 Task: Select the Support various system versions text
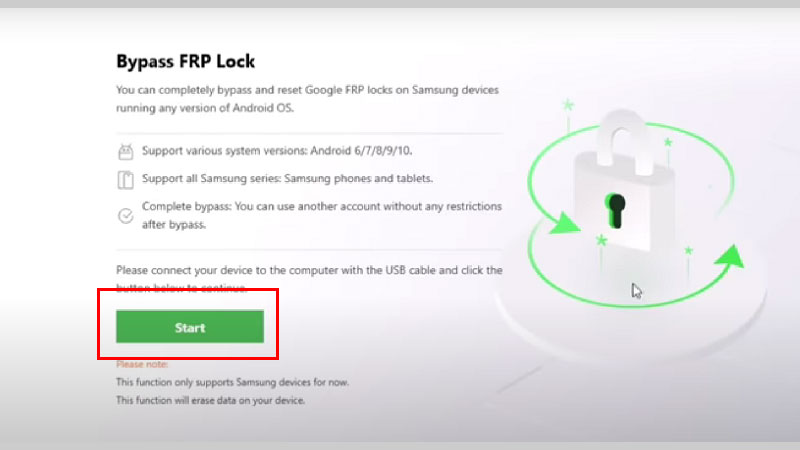tap(277, 151)
